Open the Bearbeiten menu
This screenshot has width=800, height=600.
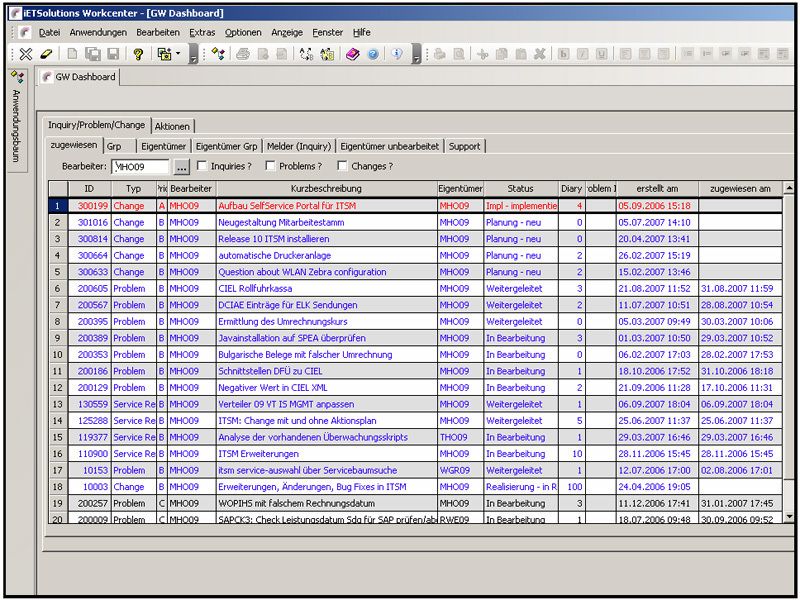tap(158, 32)
